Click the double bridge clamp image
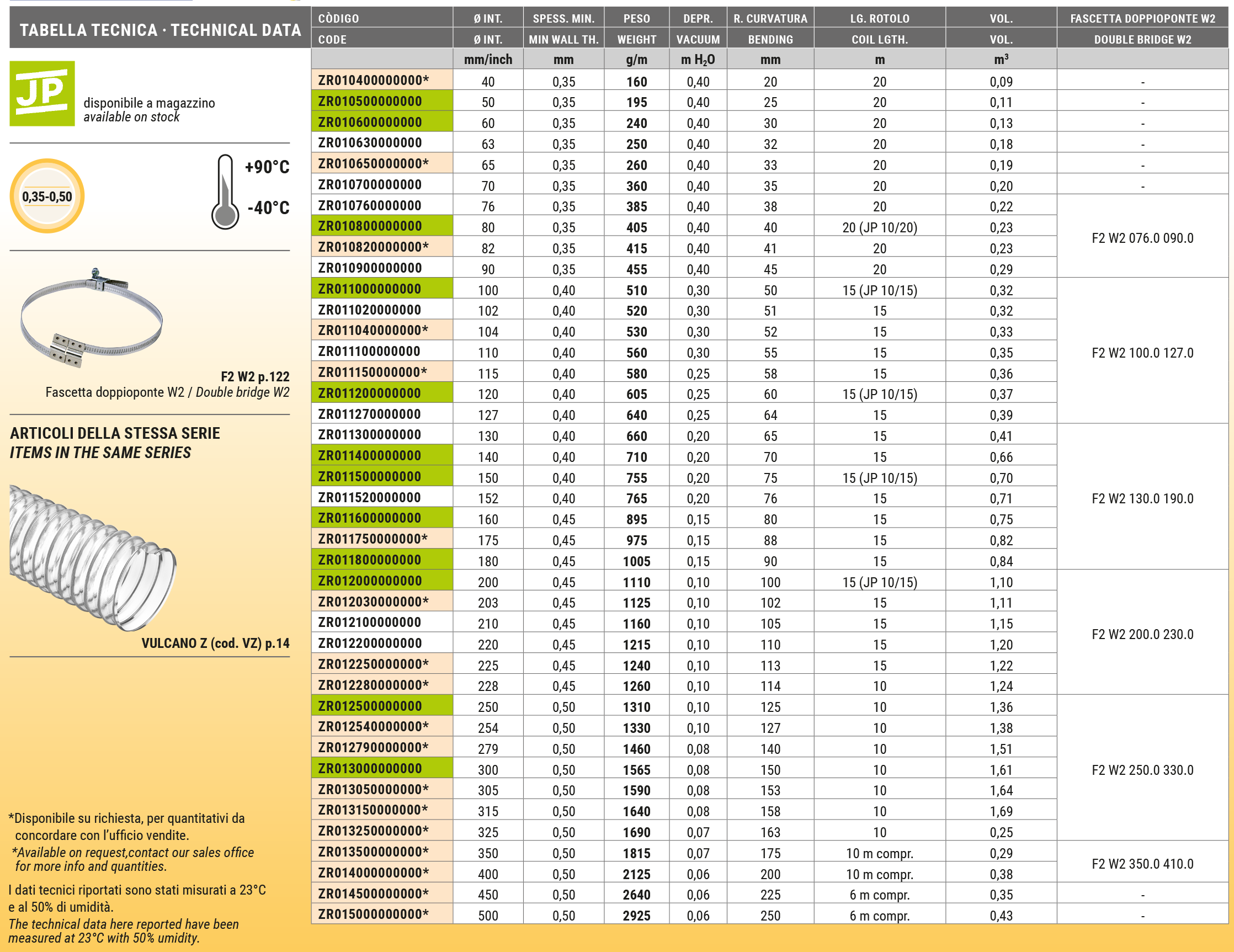The width and height of the screenshot is (1234, 952). point(92,317)
